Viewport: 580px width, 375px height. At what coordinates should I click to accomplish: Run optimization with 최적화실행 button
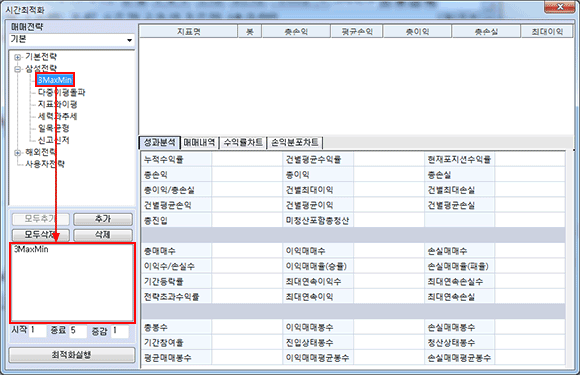[72, 355]
